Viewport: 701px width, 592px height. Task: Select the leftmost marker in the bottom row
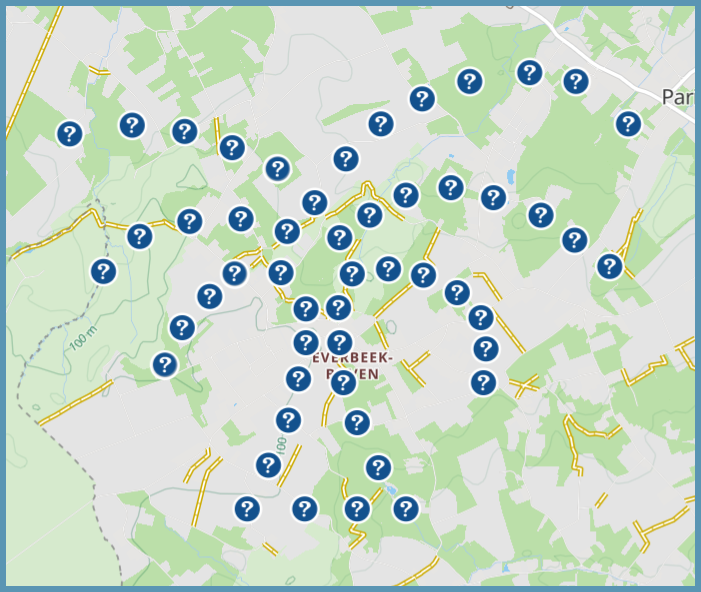point(247,509)
